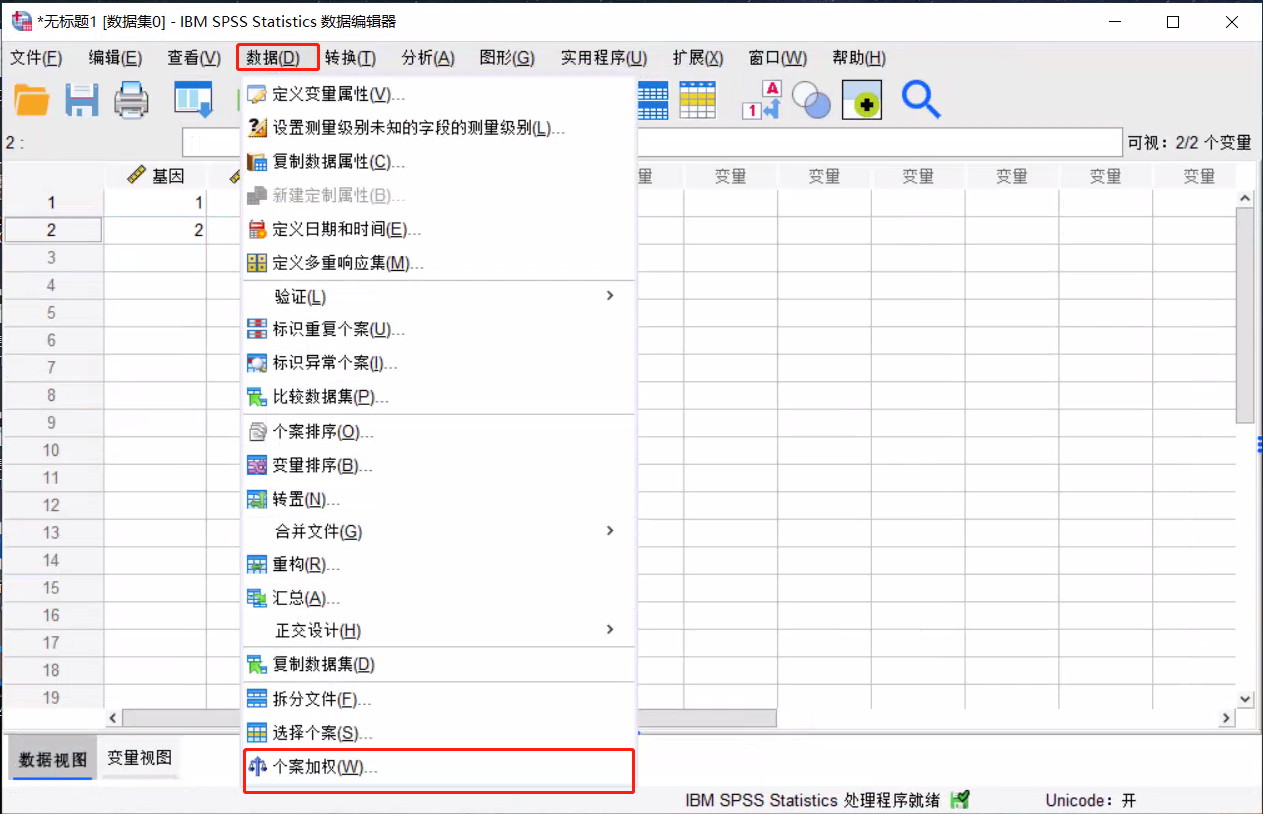Open a data file with the folder icon
1263x814 pixels.
point(31,100)
